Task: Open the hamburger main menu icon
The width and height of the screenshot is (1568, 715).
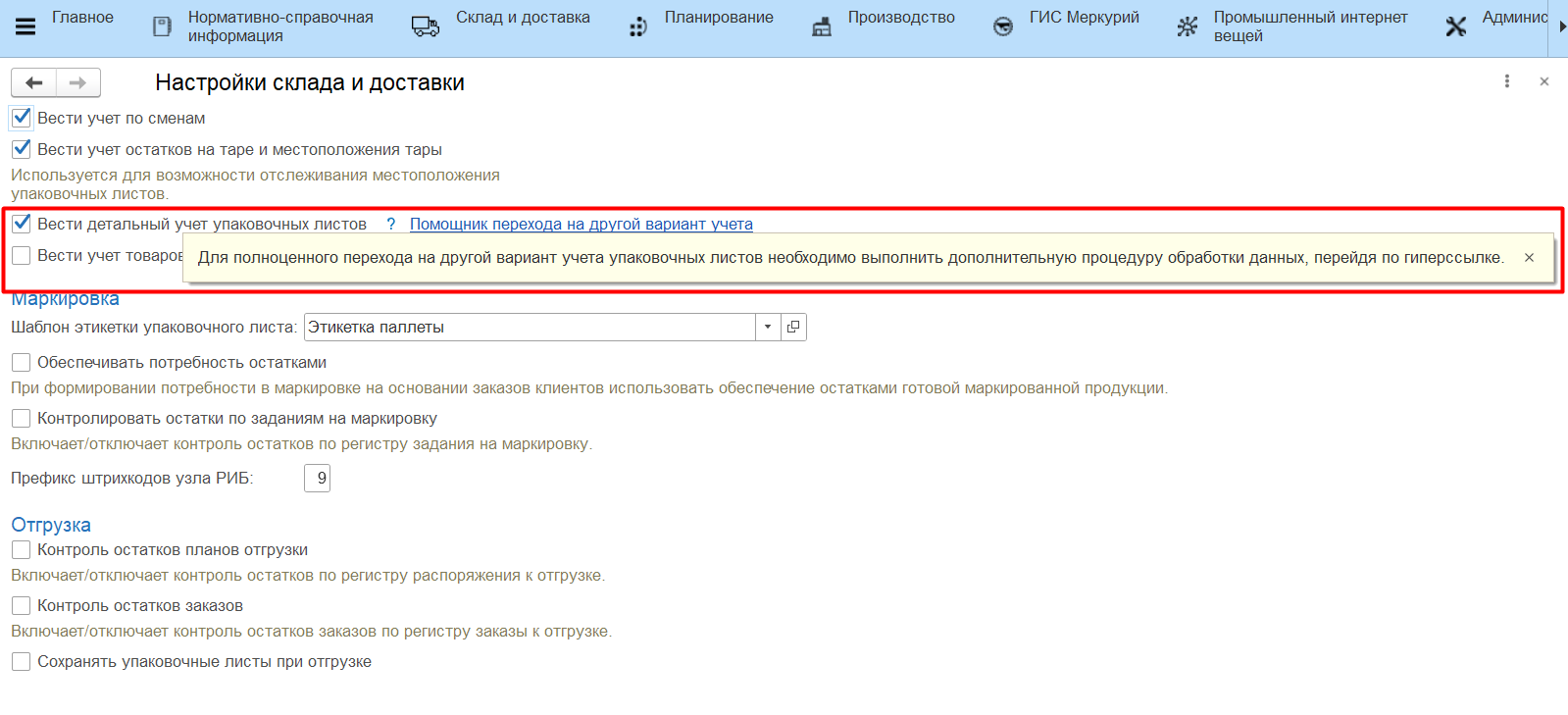Action: coord(25,26)
